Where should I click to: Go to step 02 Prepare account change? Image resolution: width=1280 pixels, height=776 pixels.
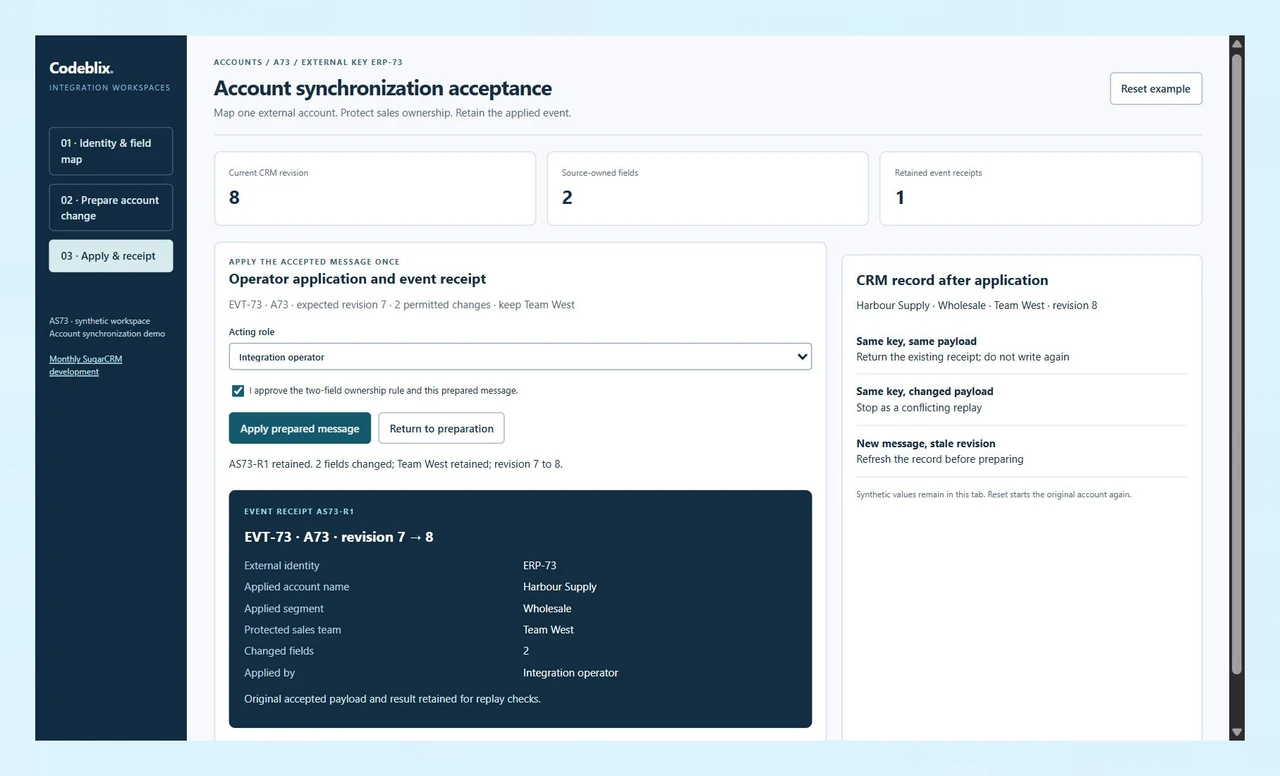(111, 208)
